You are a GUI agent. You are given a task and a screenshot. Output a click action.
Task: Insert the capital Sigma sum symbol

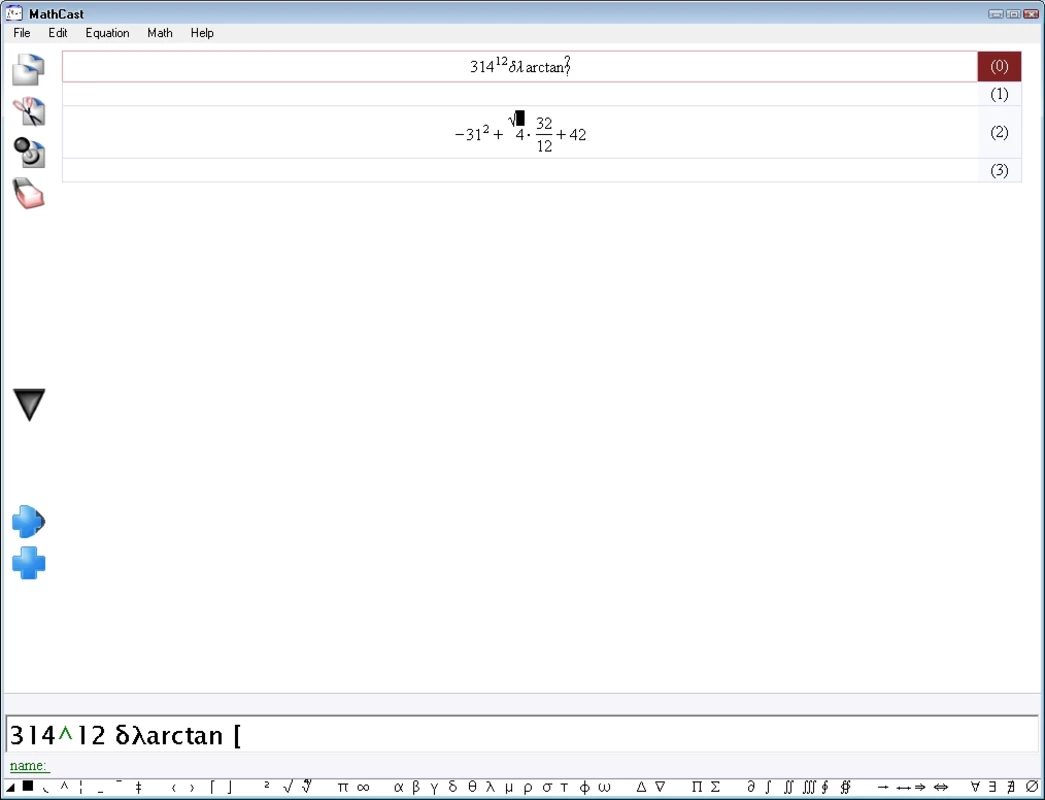[715, 787]
